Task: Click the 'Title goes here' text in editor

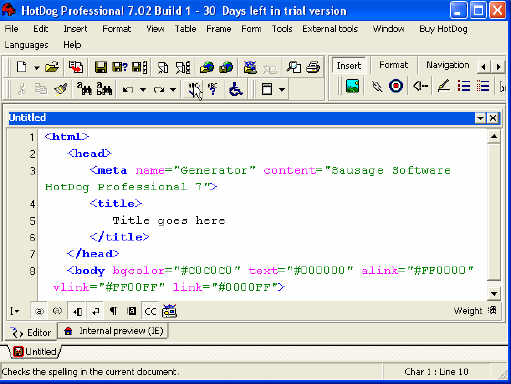Action: [169, 220]
